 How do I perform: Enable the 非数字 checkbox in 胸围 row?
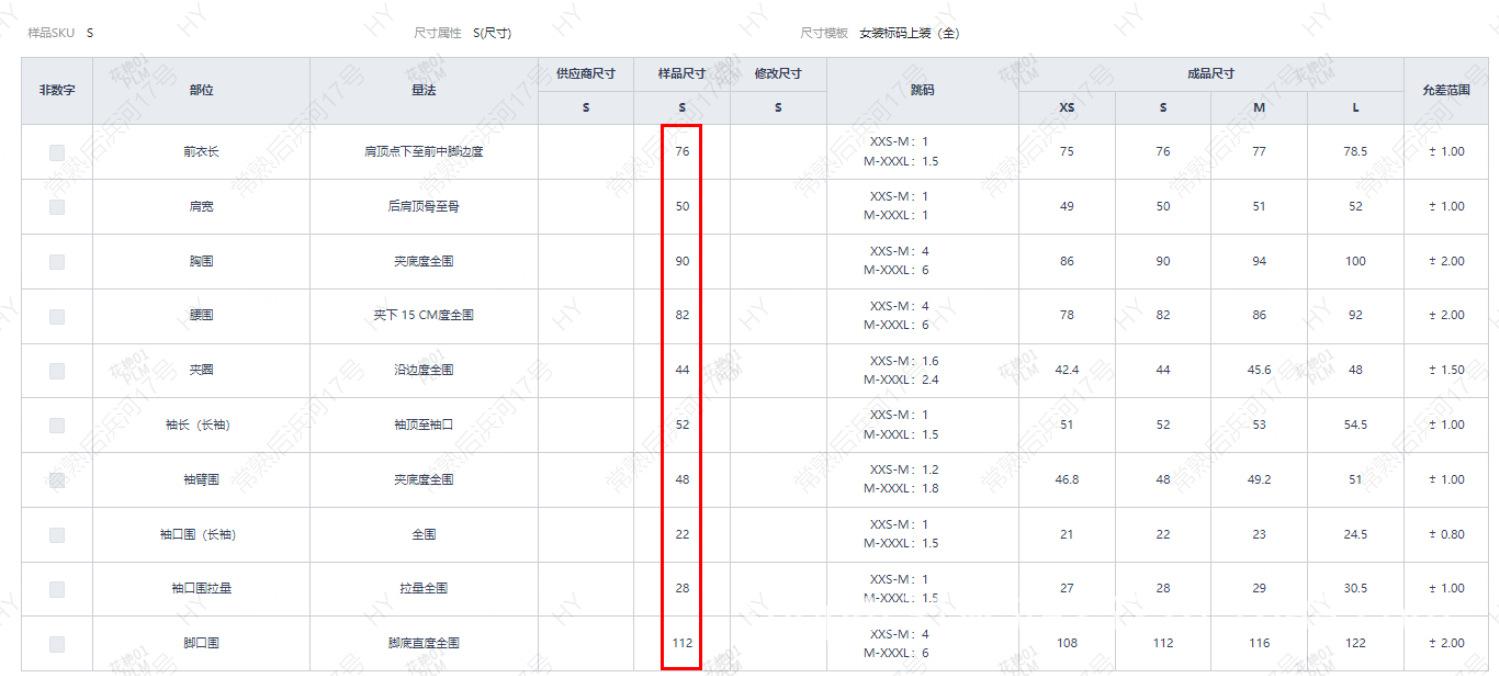[57, 261]
